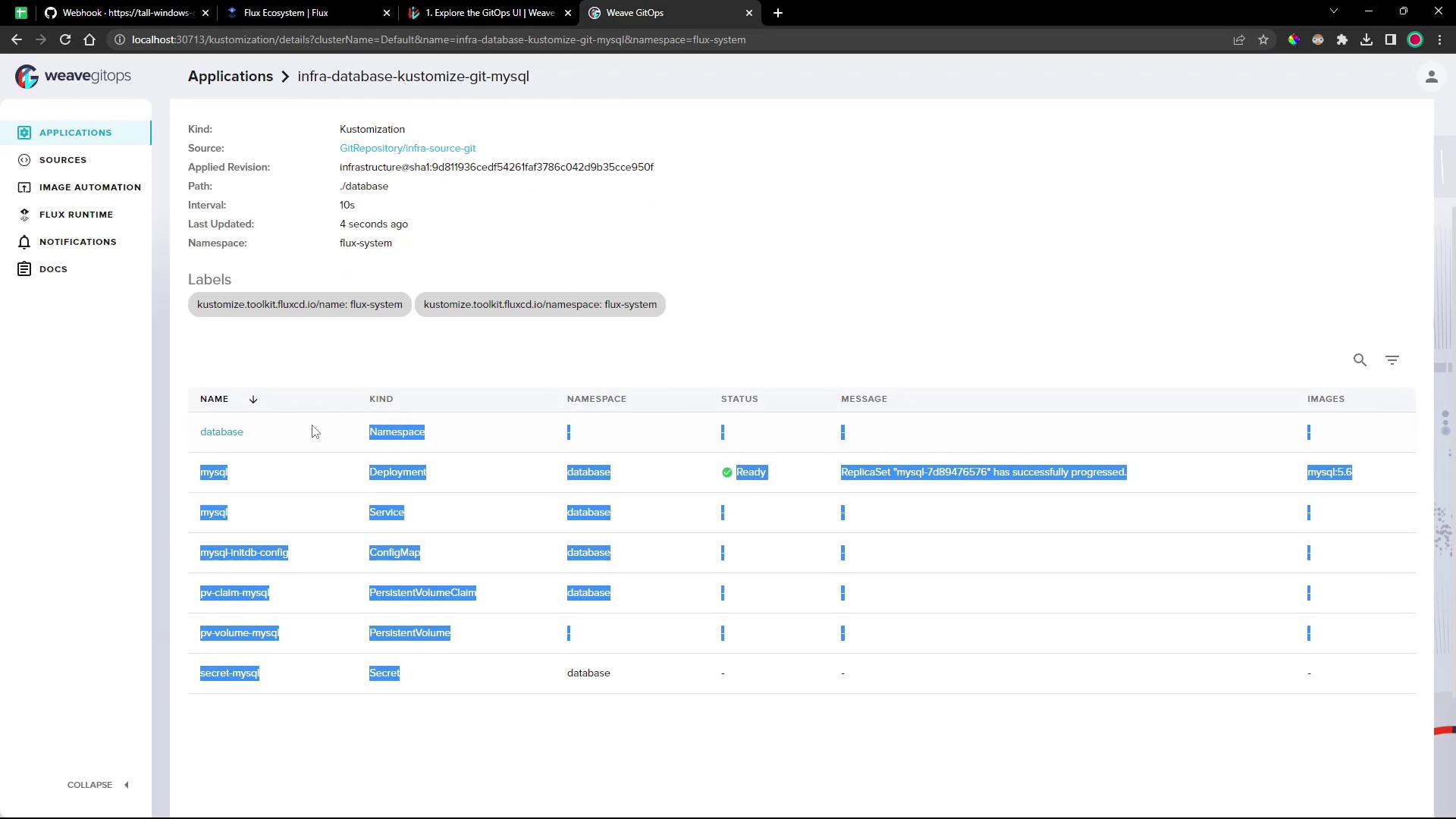Image resolution: width=1456 pixels, height=819 pixels.
Task: Open Notifications bell icon
Action: [24, 242]
